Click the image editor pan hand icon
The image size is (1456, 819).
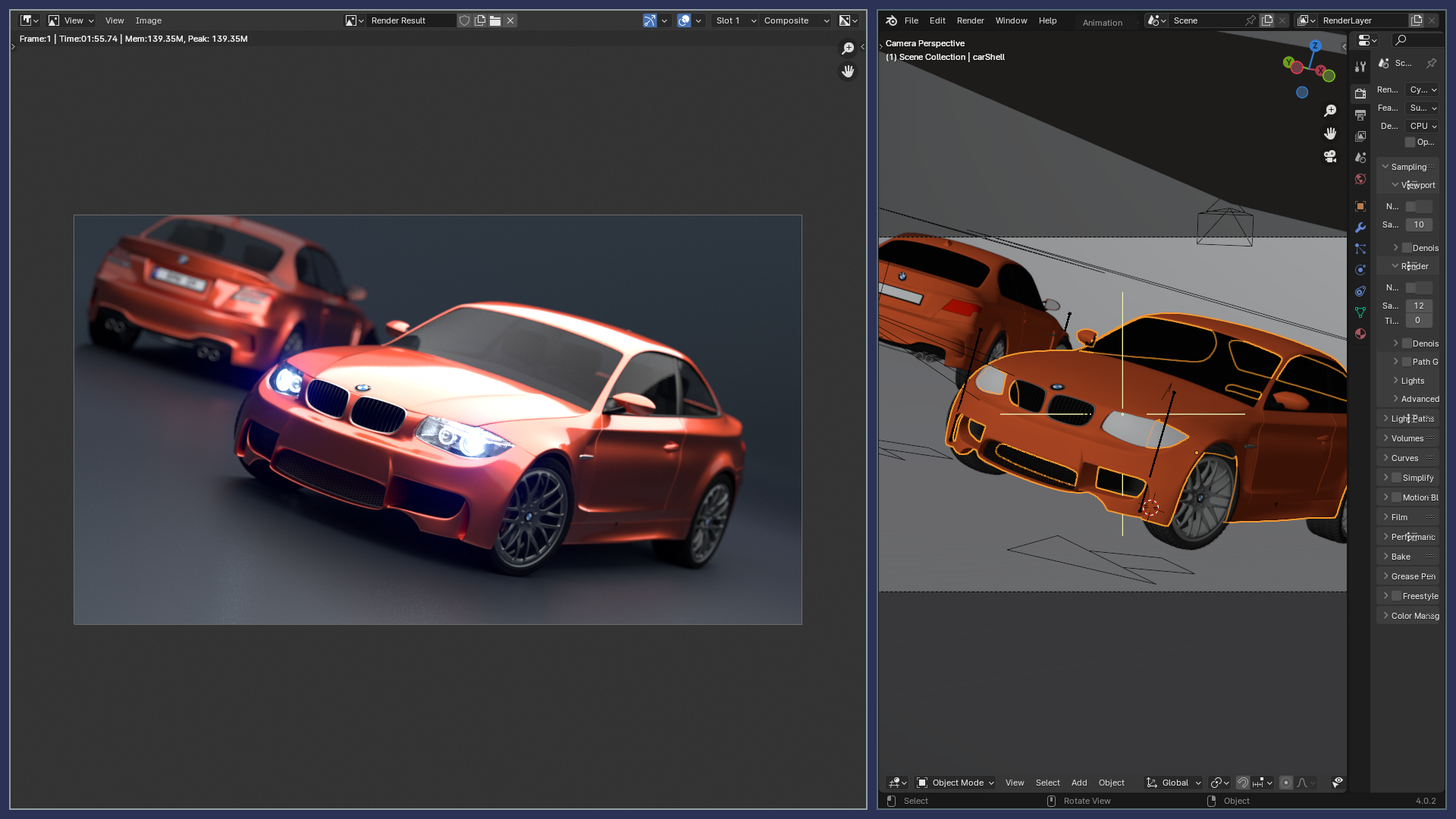coord(848,71)
